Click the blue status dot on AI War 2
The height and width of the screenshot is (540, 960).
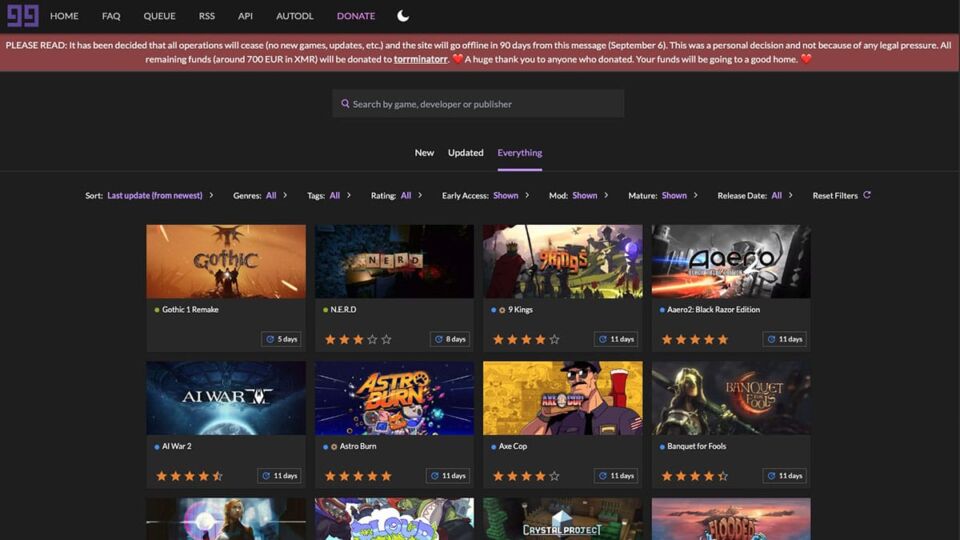[x=157, y=447]
